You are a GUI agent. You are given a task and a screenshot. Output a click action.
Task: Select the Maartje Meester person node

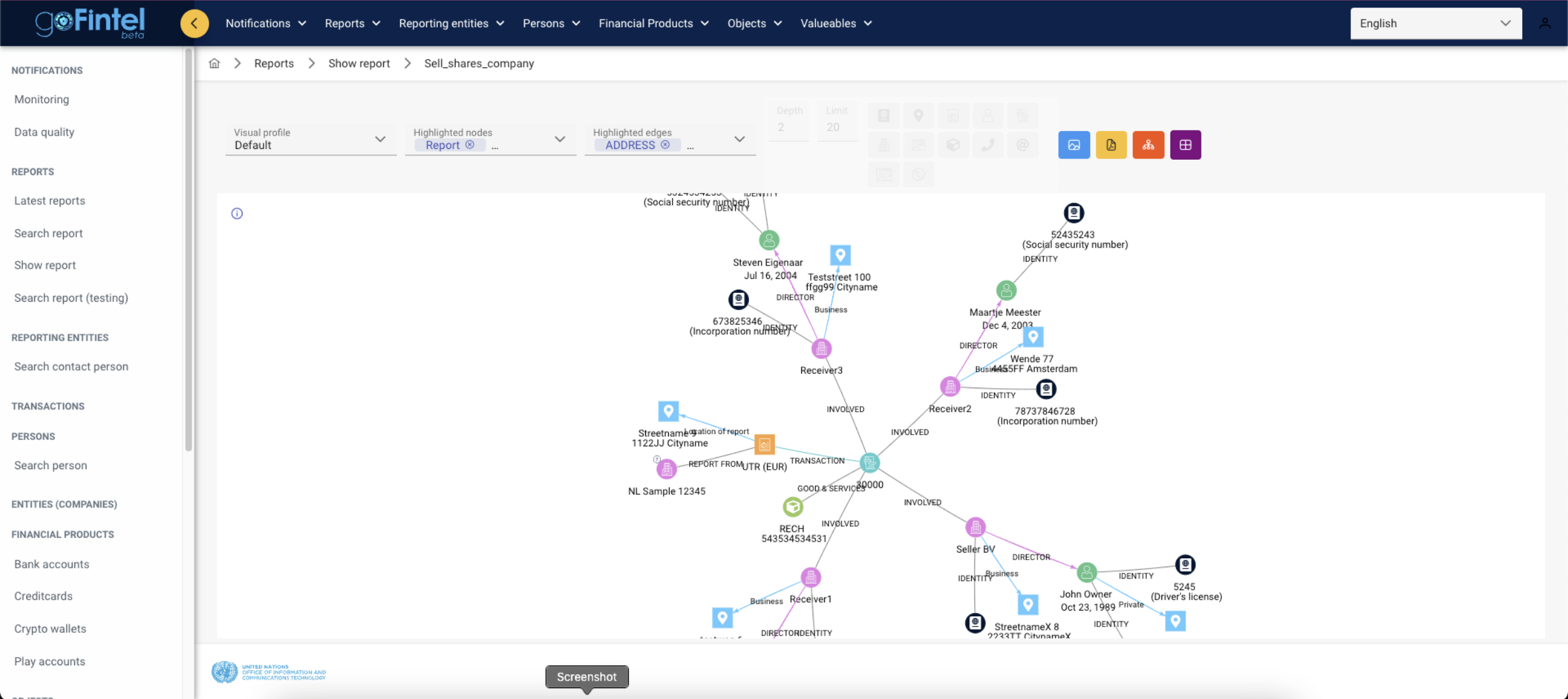[x=1006, y=290]
